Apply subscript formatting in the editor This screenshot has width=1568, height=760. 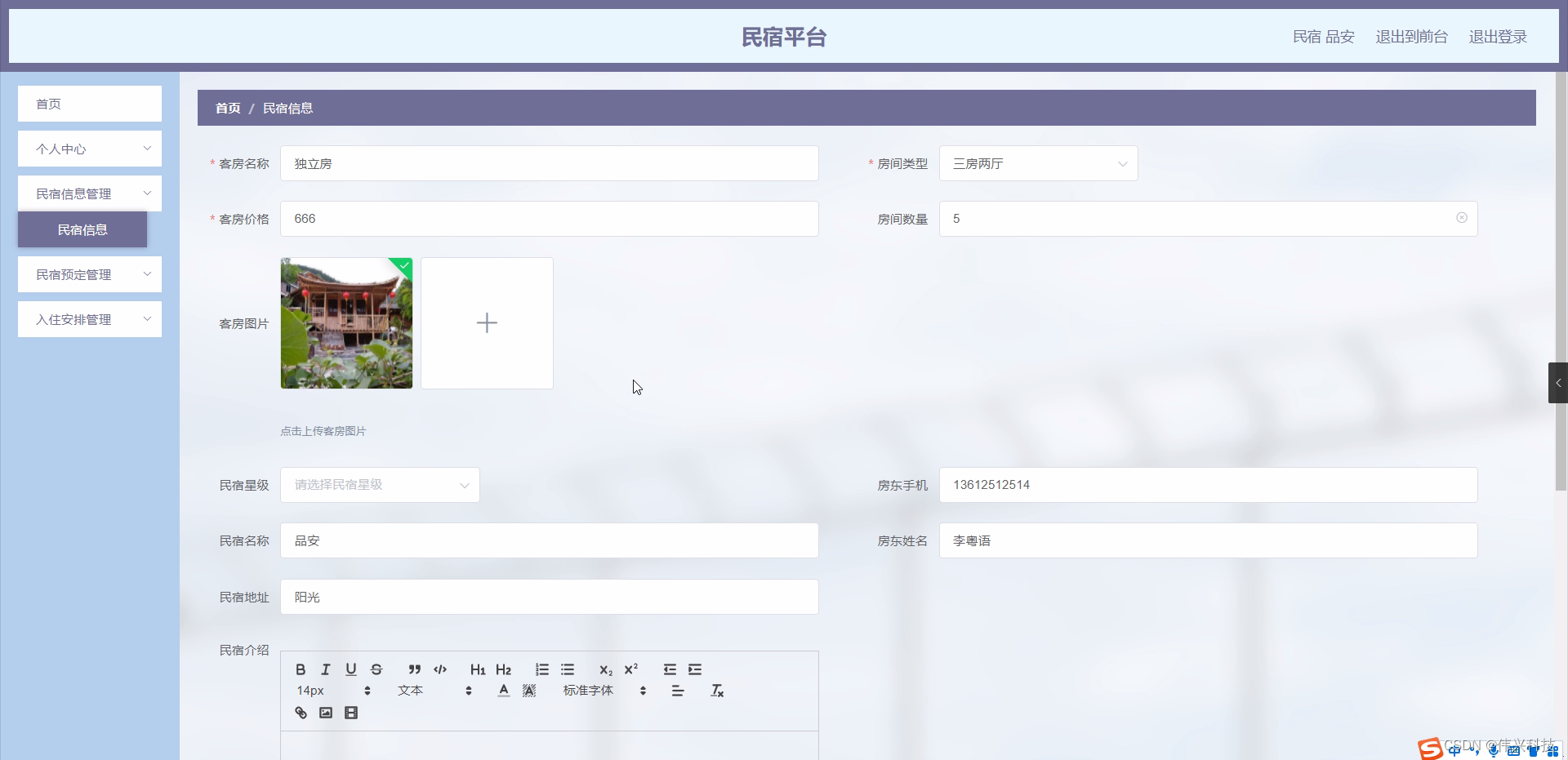click(605, 669)
